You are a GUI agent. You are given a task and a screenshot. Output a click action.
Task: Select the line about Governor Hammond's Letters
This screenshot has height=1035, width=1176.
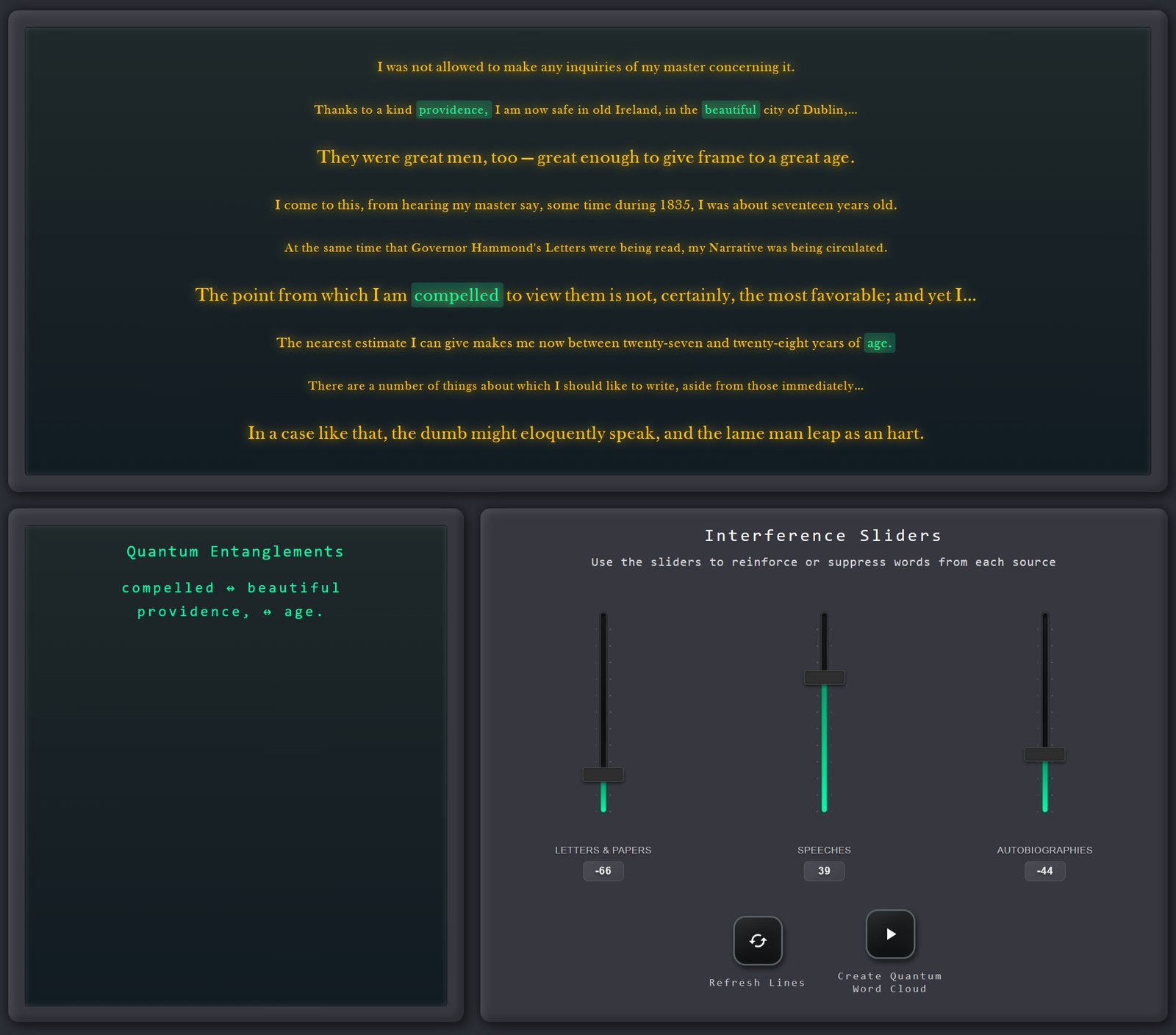click(586, 248)
